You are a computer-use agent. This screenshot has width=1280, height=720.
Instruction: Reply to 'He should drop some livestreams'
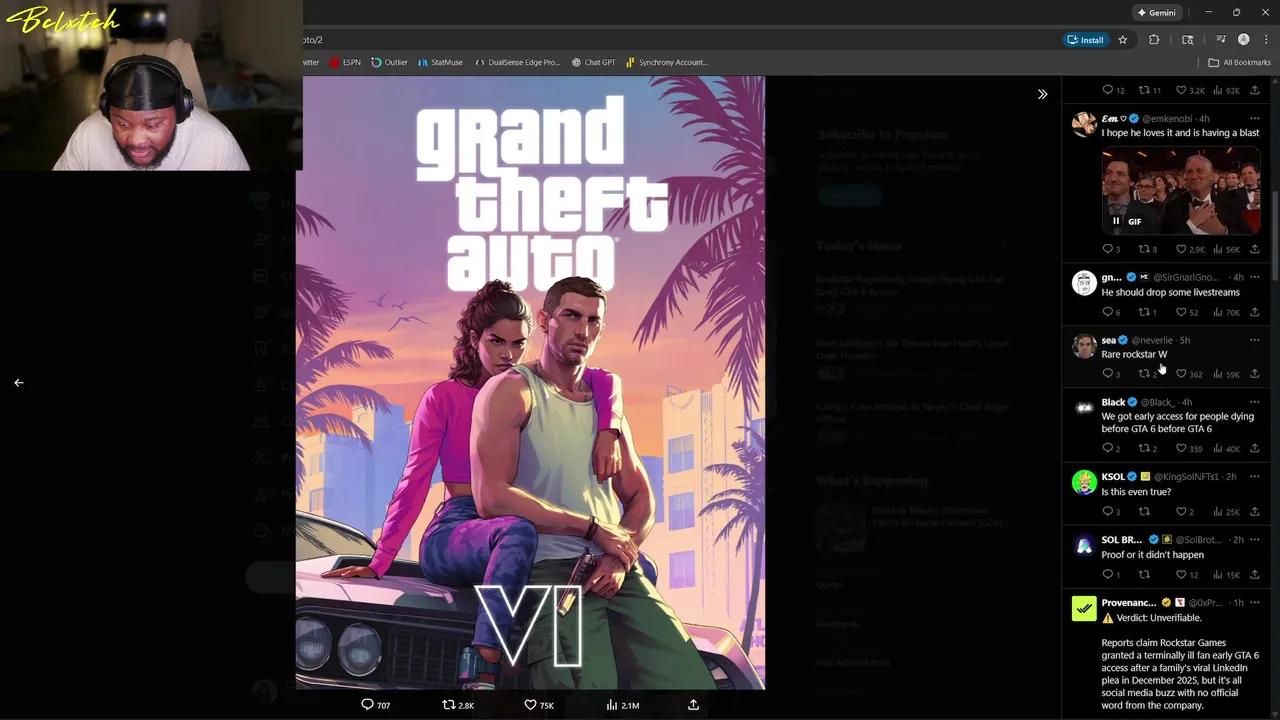(x=1111, y=312)
